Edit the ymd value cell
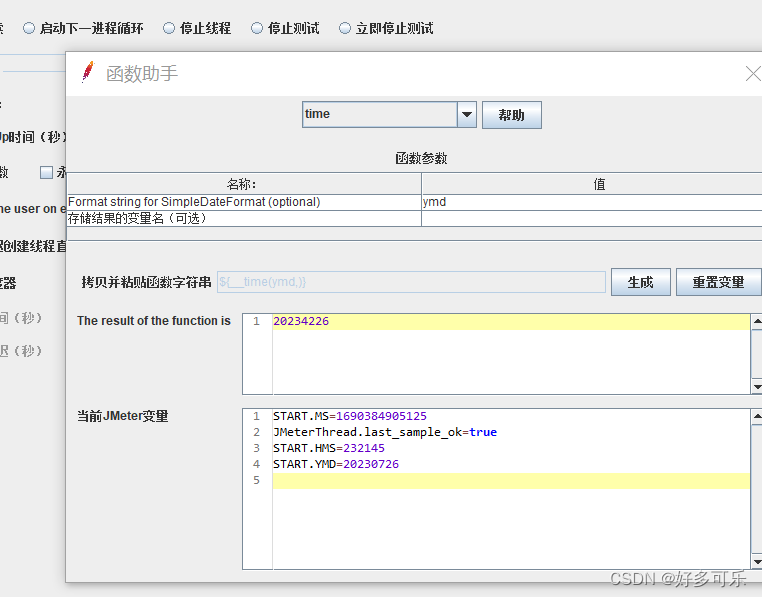Screen dimensions: 762x597 point(591,202)
